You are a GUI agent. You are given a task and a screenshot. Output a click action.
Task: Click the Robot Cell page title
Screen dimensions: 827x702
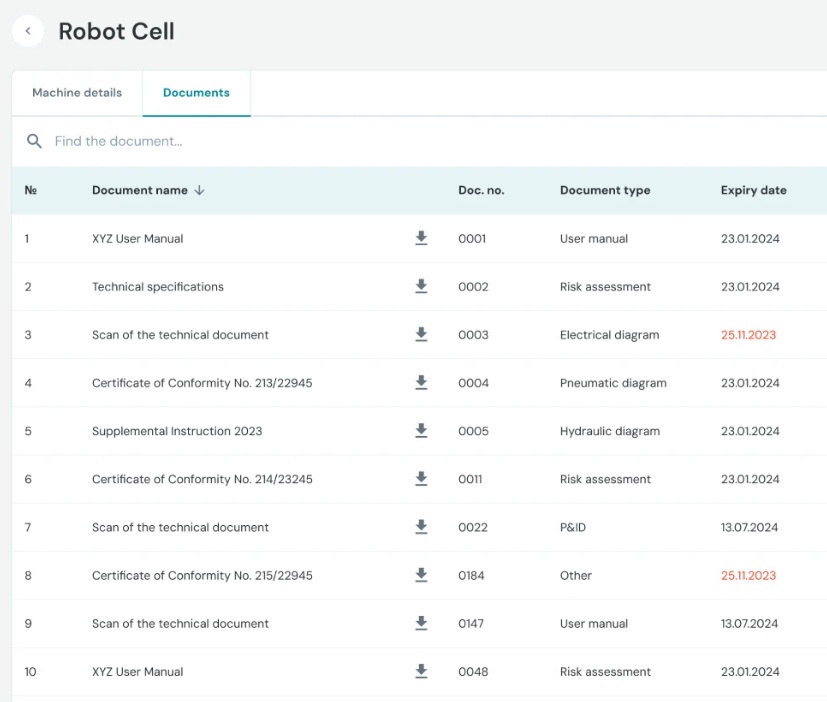point(116,31)
